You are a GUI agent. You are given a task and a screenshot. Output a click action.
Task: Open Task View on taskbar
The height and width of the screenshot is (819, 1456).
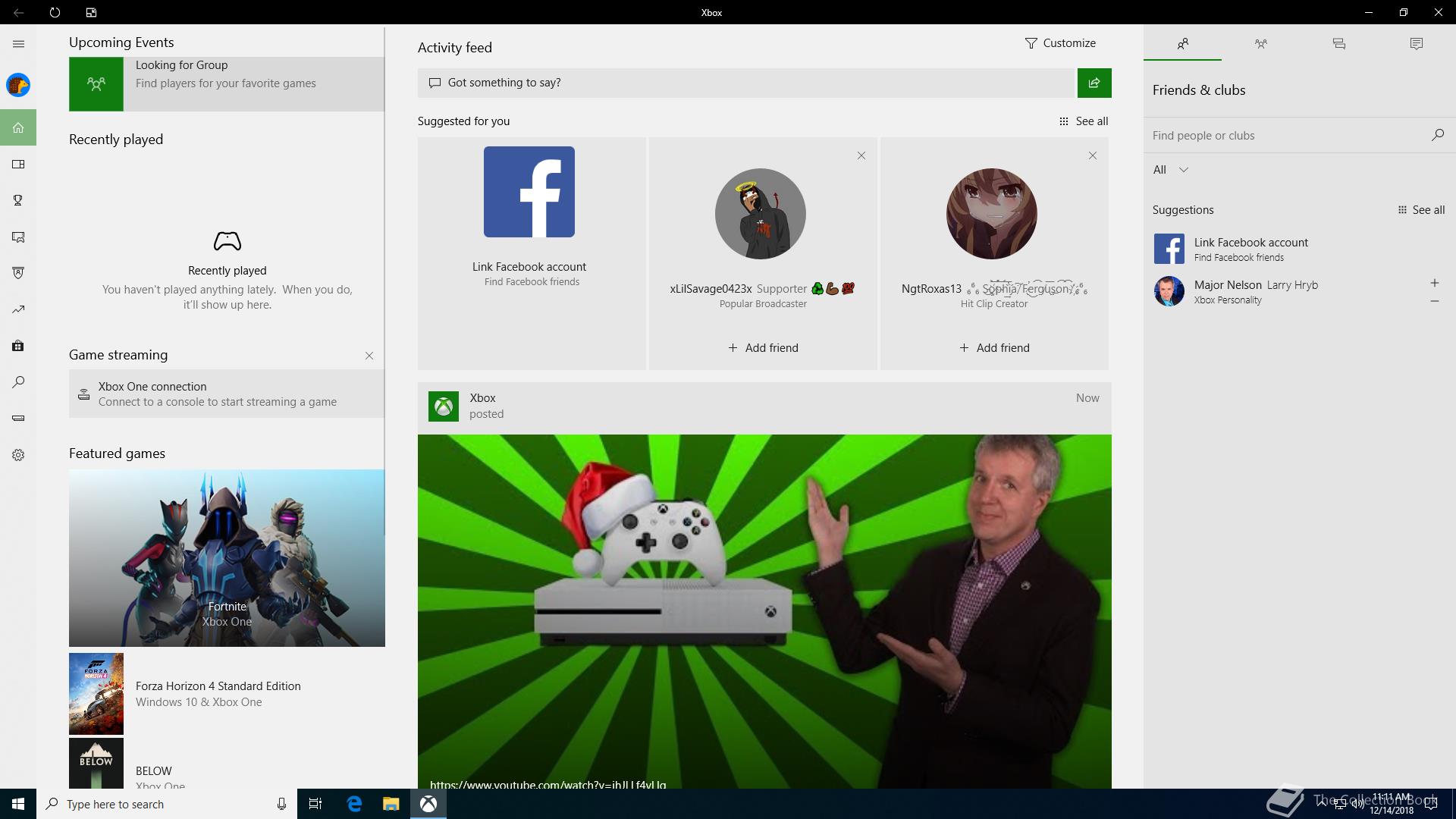(x=315, y=804)
